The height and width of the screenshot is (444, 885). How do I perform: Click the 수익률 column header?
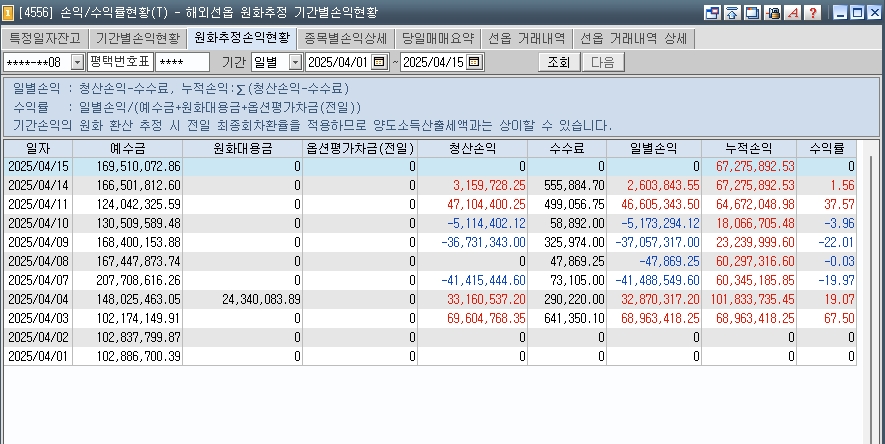[826, 149]
